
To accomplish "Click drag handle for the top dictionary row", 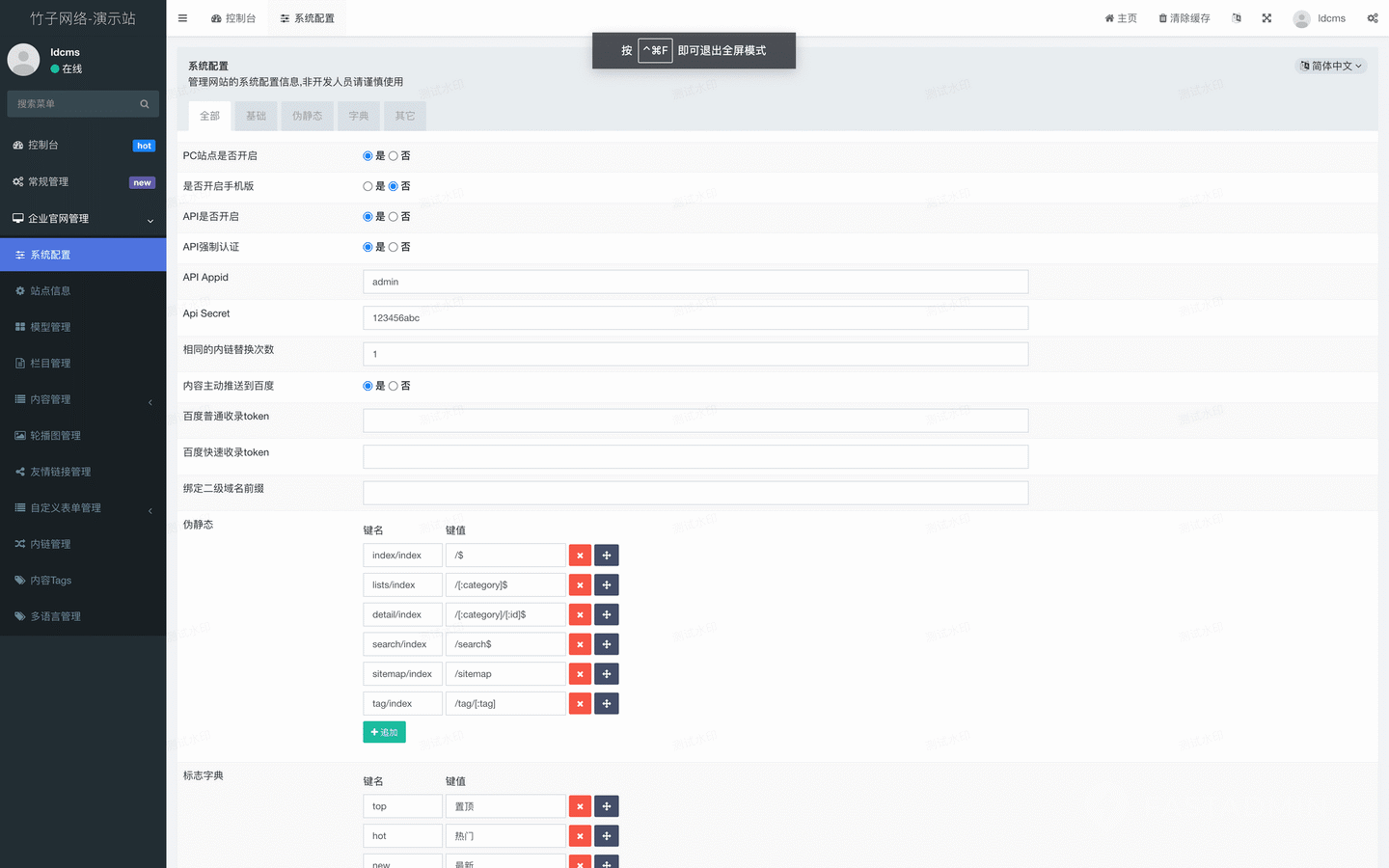I will click(x=607, y=806).
